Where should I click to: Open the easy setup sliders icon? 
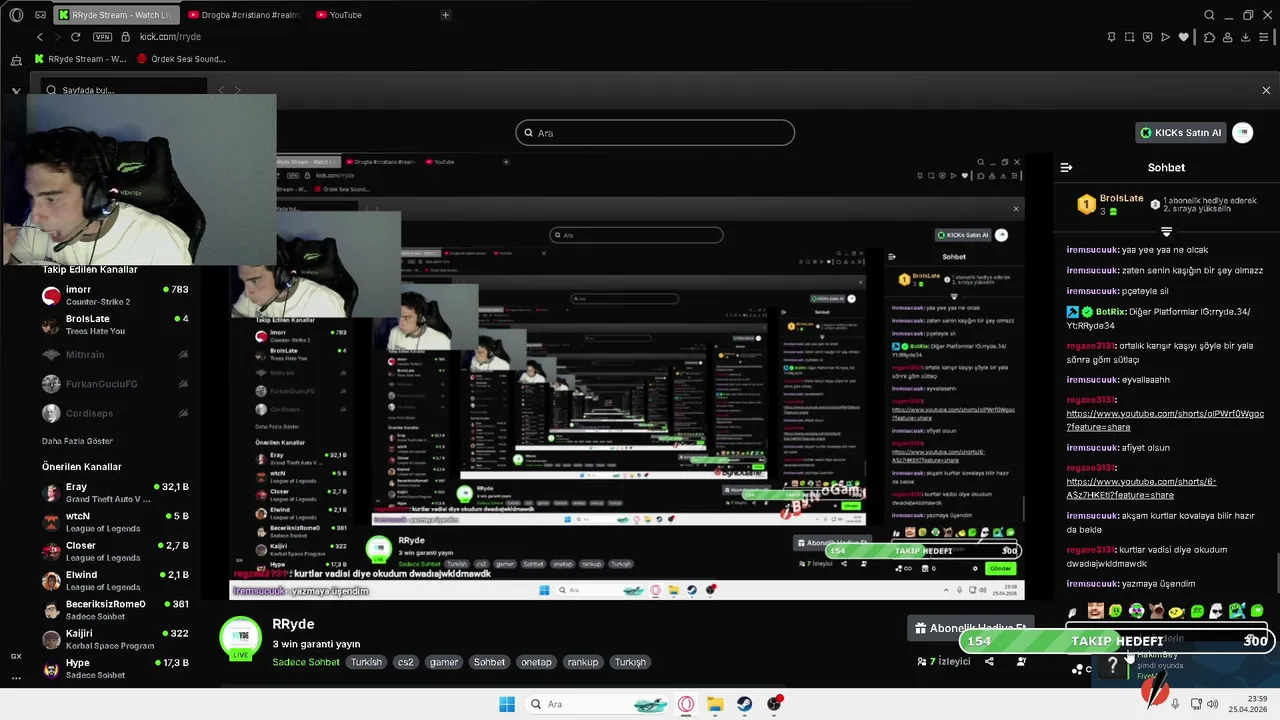tap(1265, 37)
